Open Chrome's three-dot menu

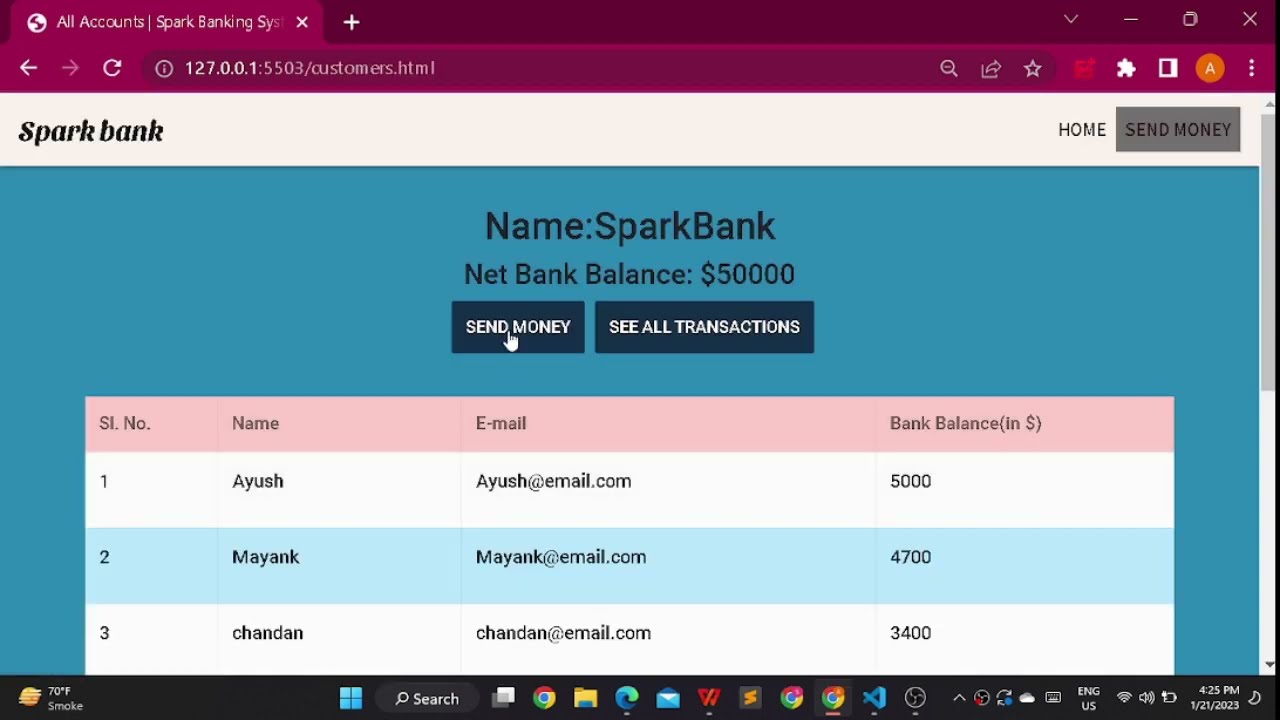[1252, 68]
